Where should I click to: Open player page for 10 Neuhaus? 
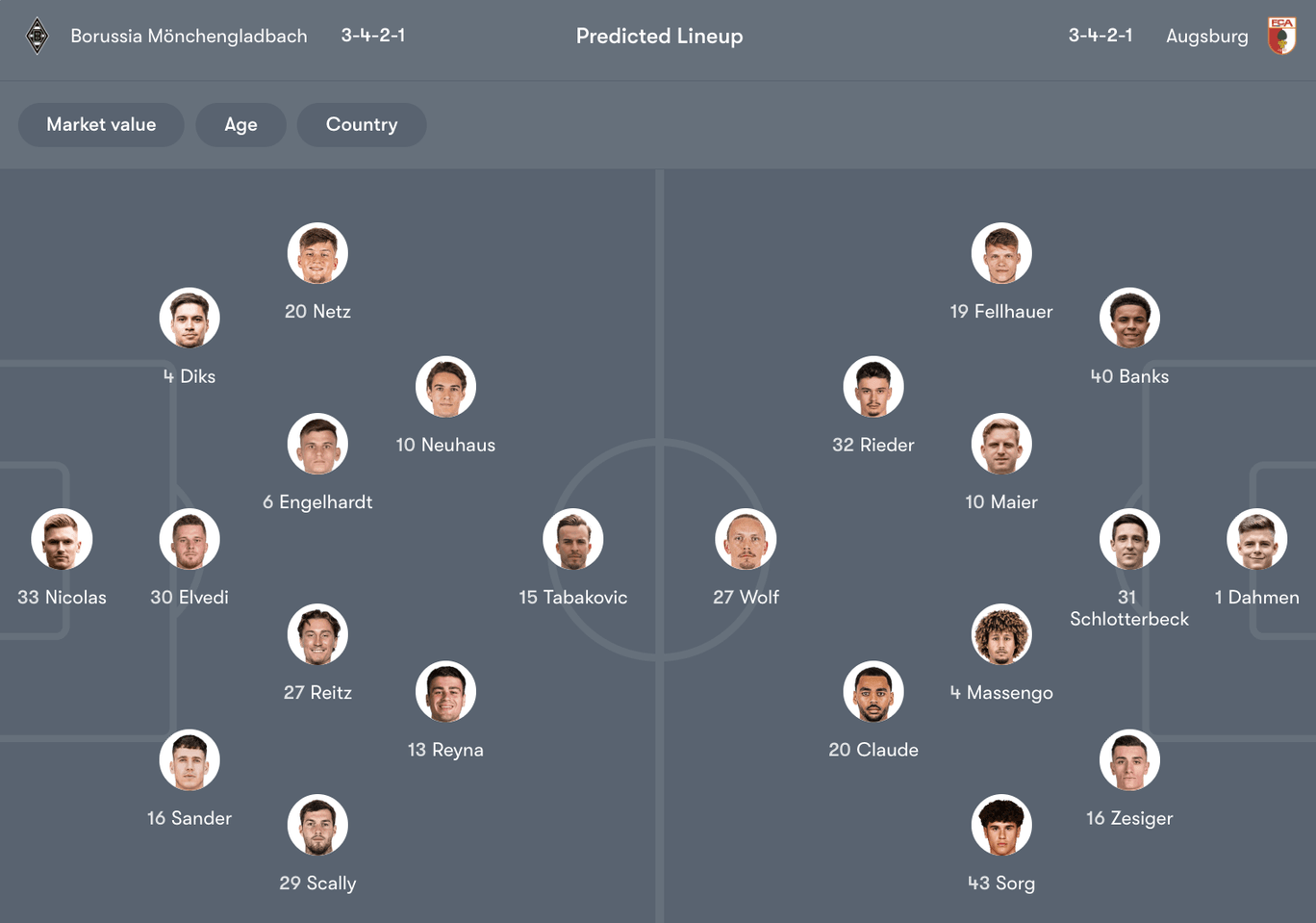pyautogui.click(x=445, y=386)
